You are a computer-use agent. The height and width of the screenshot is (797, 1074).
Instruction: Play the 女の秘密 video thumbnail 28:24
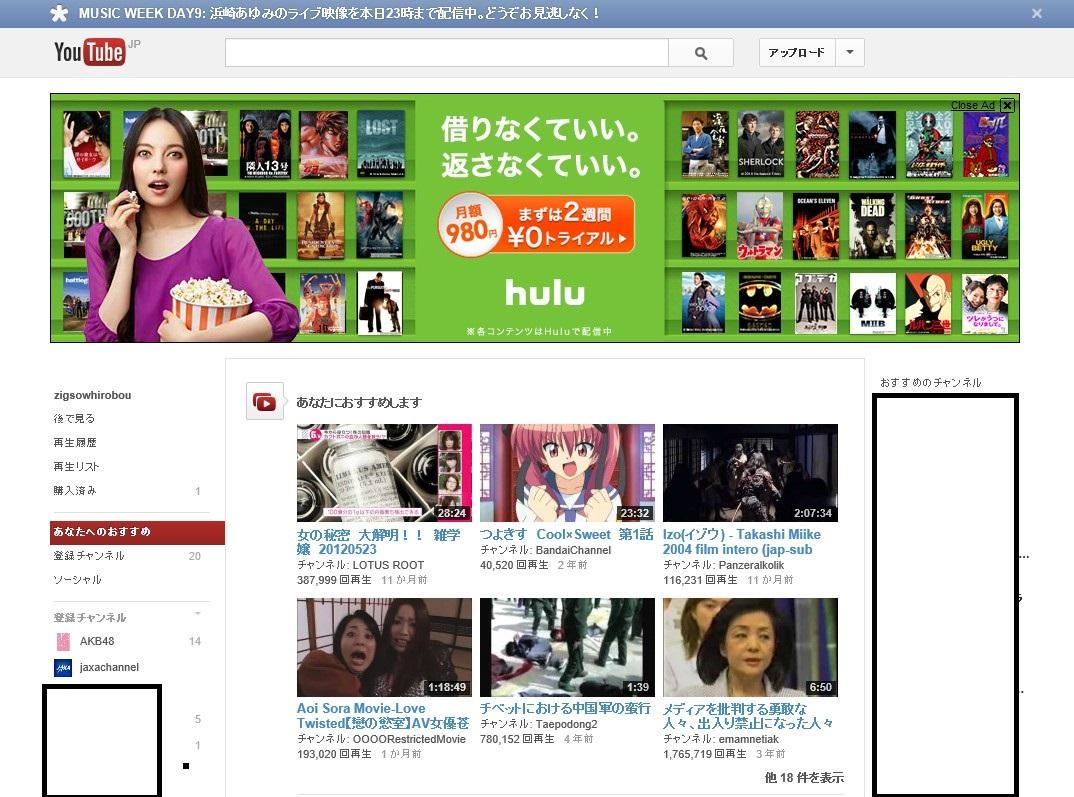tap(384, 473)
